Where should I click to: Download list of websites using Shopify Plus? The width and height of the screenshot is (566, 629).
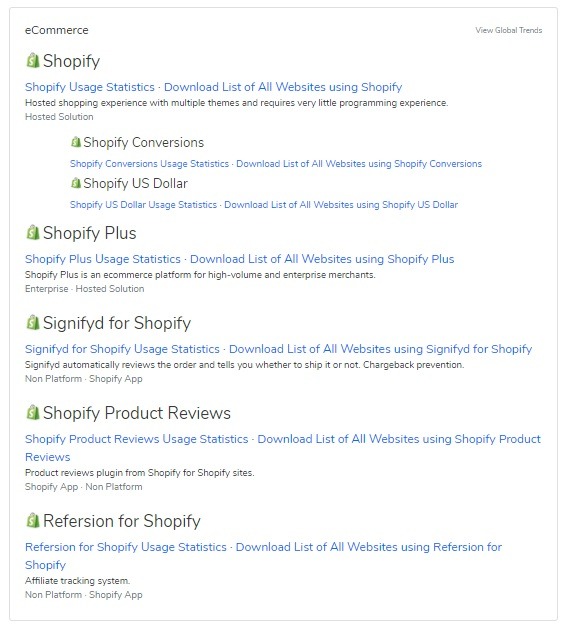[x=322, y=259]
